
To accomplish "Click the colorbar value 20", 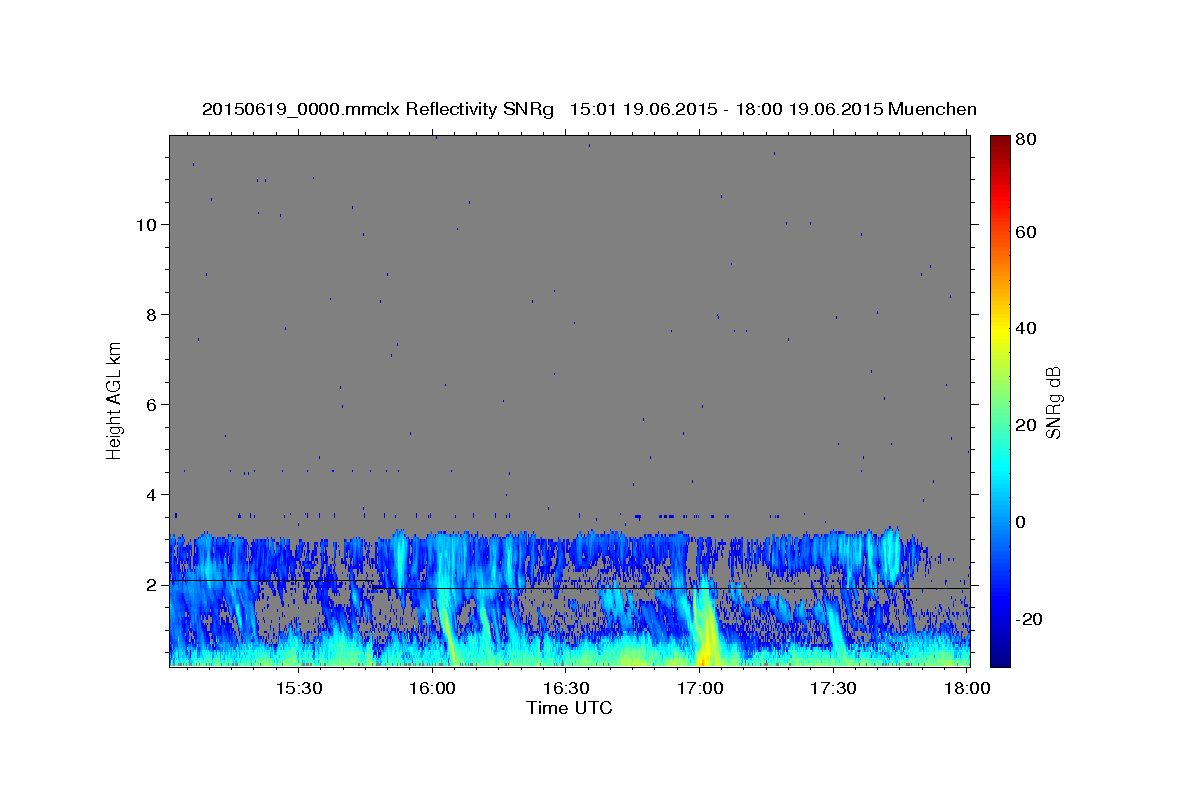I will tap(1026, 424).
